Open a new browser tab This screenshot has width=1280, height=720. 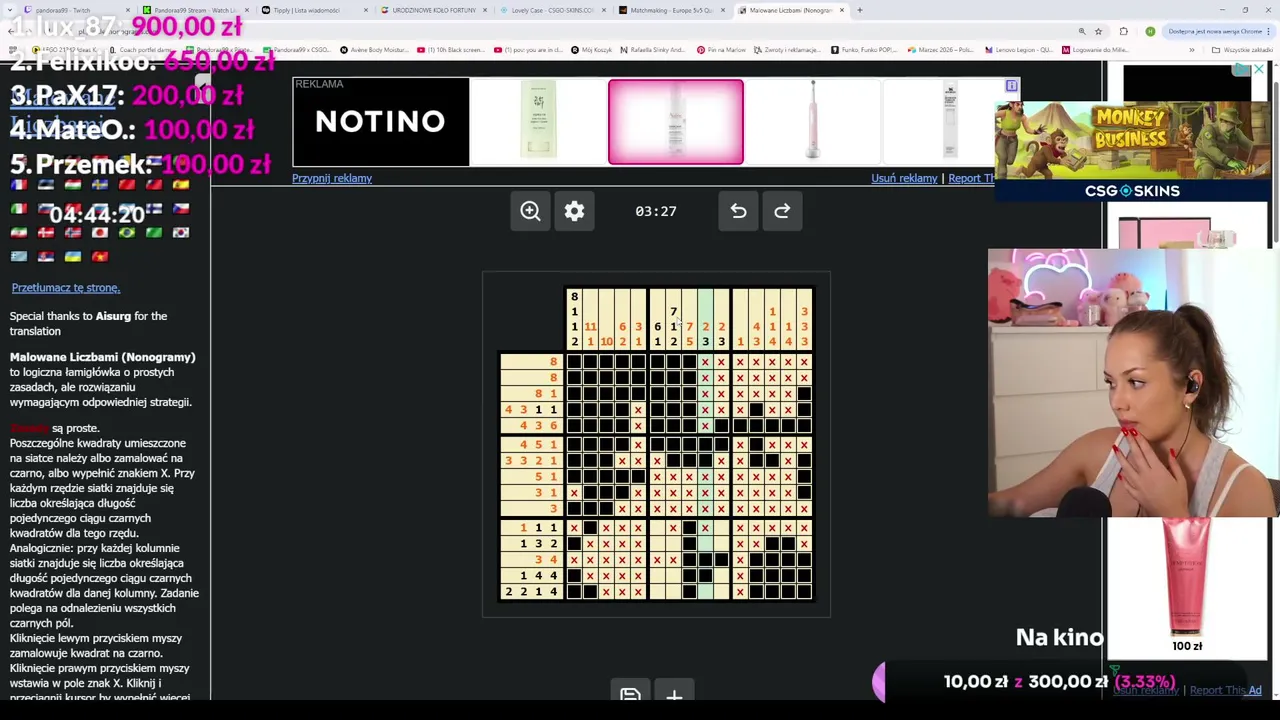pyautogui.click(x=859, y=10)
